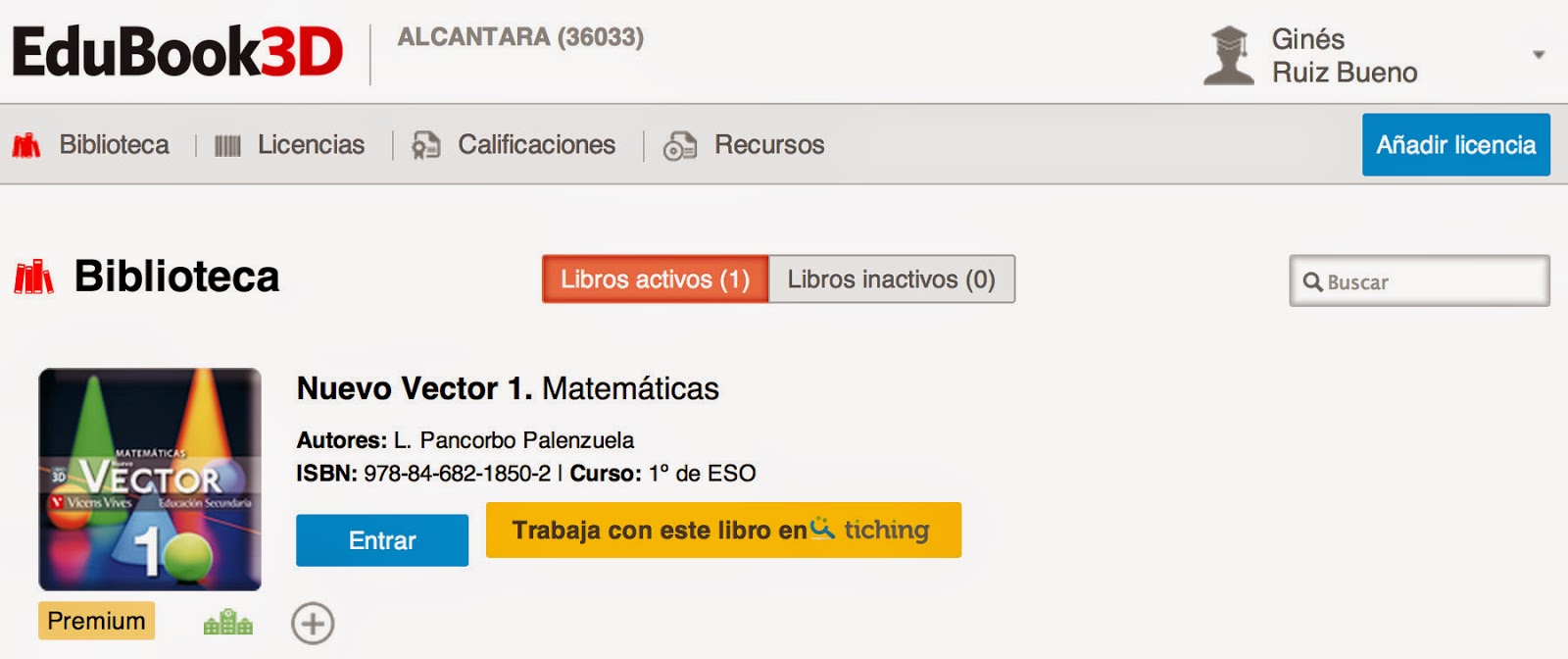Screen dimensions: 1568x659
Task: Switch to Libros inactivos view
Action: (892, 279)
